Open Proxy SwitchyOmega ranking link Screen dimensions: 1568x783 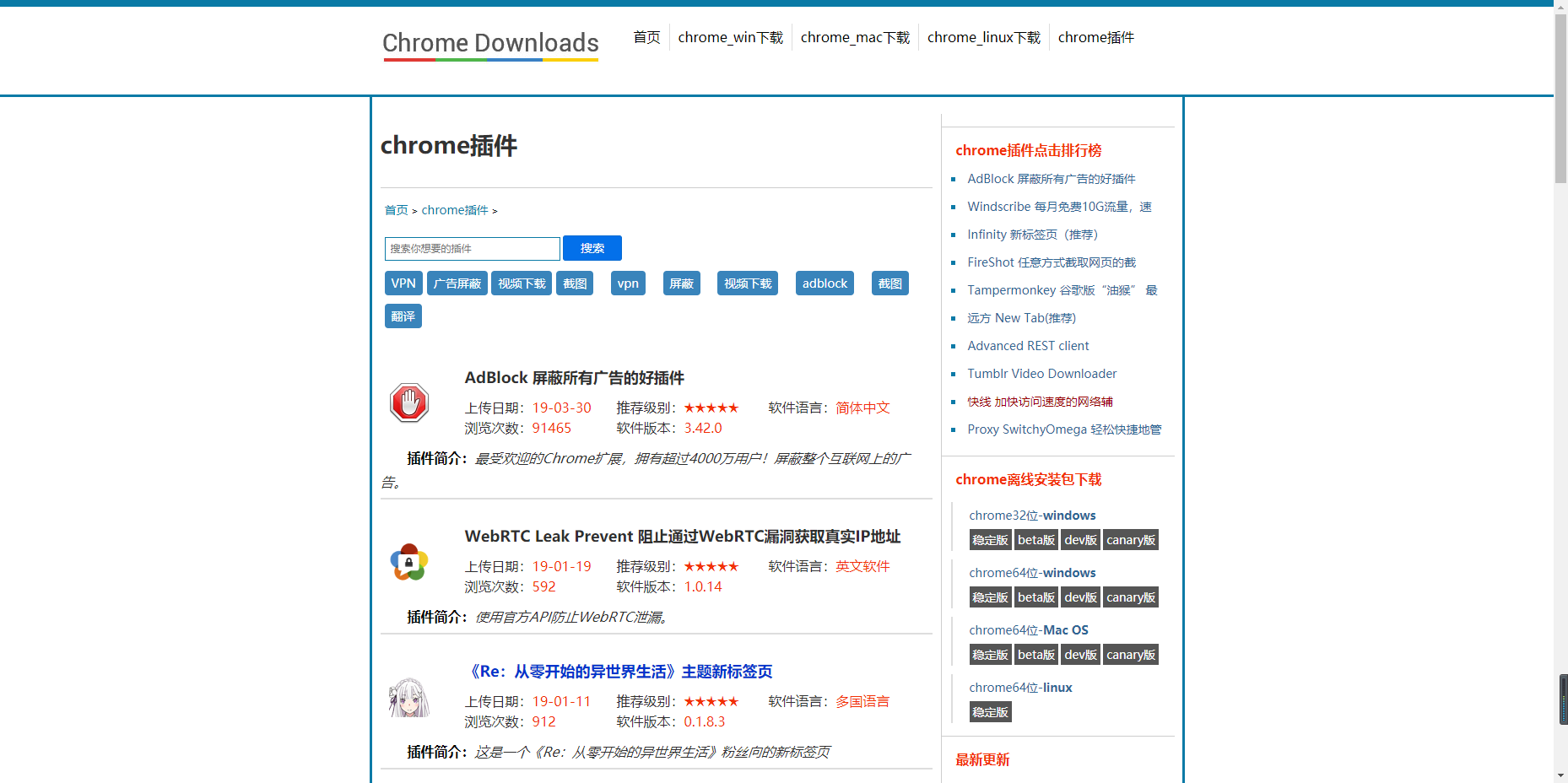1065,429
